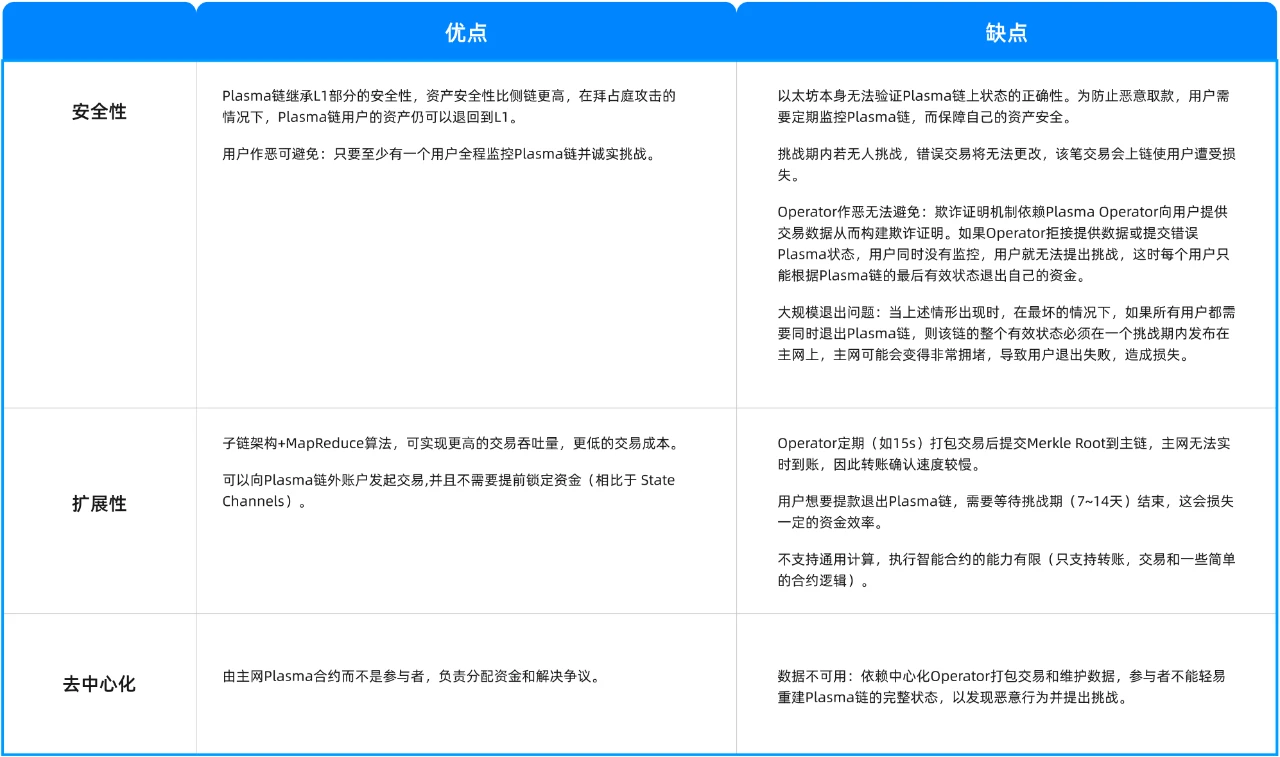Click the paragraph starting '可以向Plasma链外账户发起交易'
This screenshot has height=757, width=1280.
coord(448,490)
